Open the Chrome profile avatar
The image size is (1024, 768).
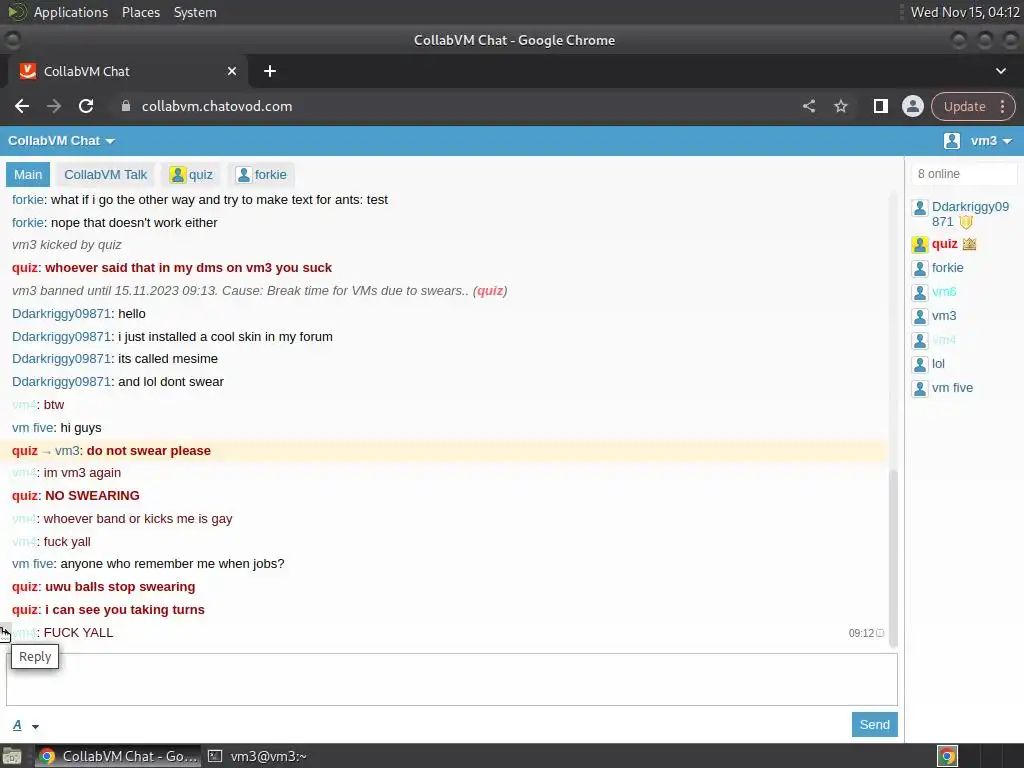point(912,106)
